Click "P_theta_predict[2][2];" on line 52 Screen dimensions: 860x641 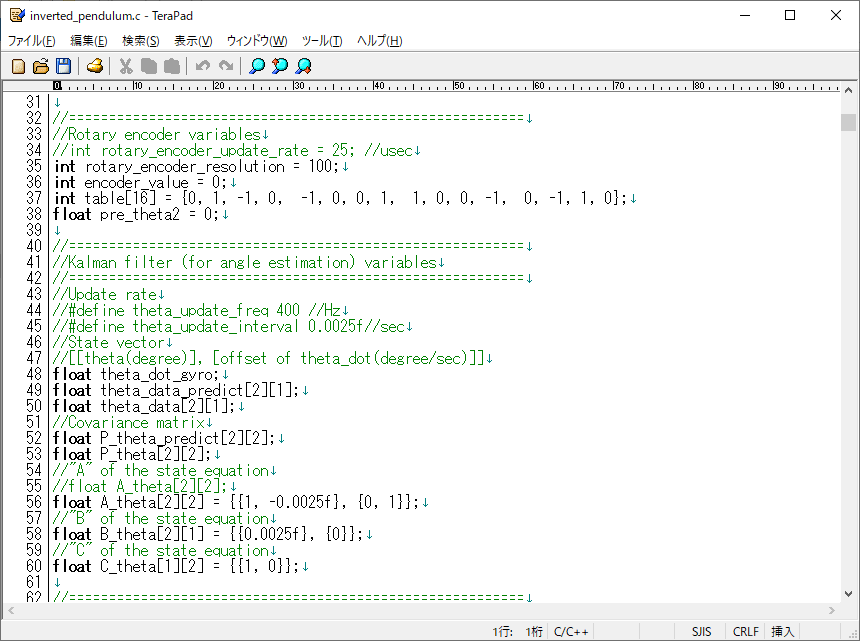pos(188,439)
